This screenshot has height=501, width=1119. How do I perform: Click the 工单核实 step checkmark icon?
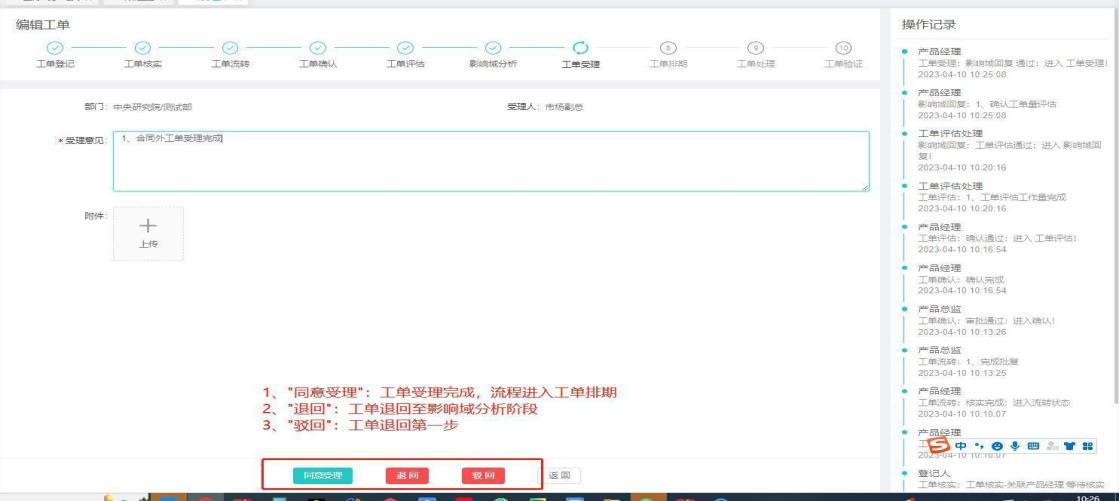(143, 47)
